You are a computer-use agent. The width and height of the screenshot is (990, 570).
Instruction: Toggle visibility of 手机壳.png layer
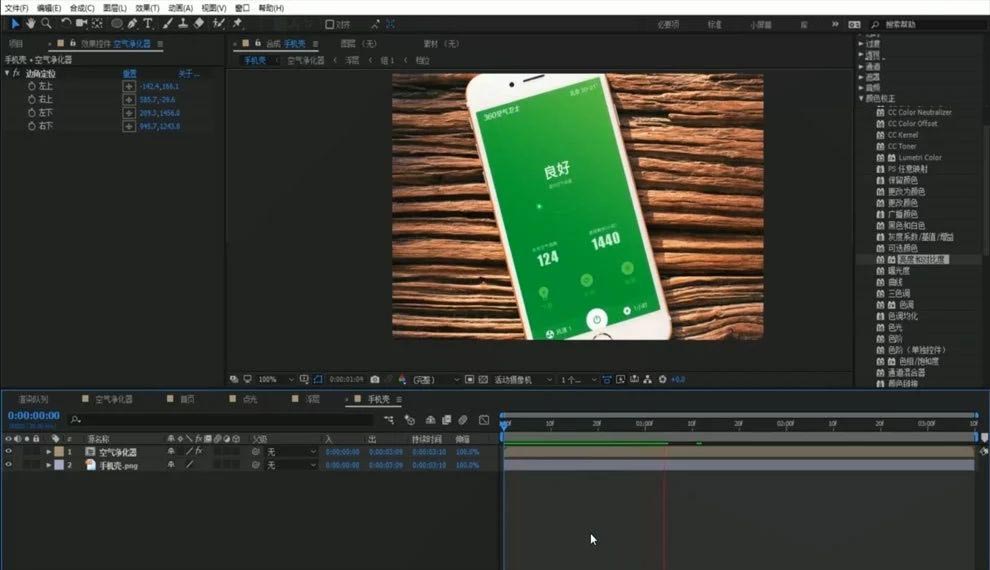[8, 465]
